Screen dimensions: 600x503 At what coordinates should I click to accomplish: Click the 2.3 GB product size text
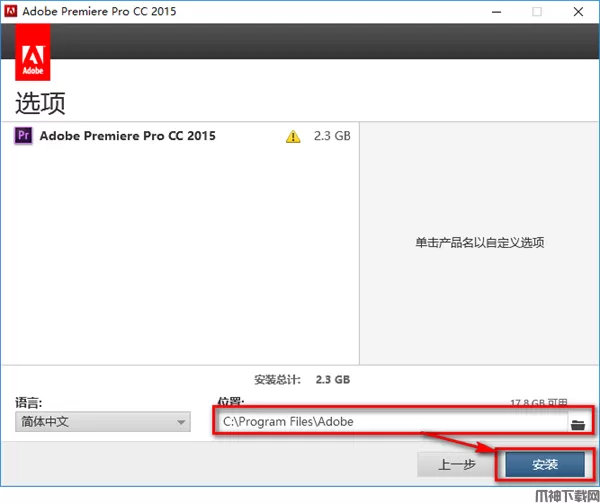tap(332, 136)
